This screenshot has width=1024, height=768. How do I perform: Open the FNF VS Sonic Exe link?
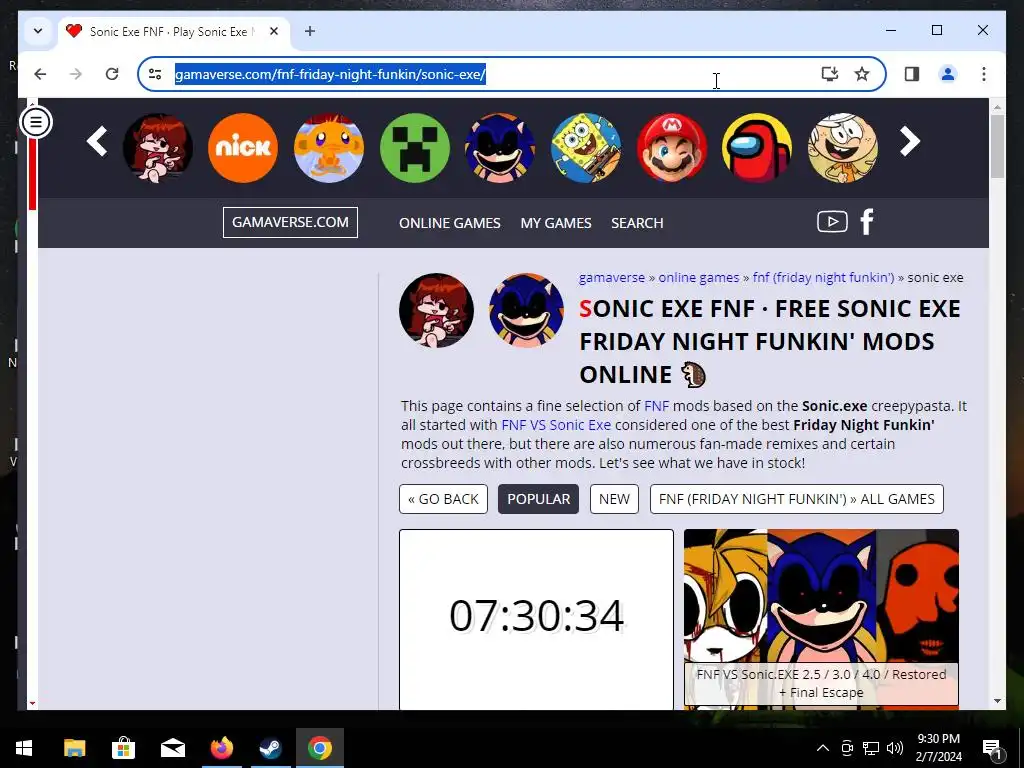click(x=556, y=424)
